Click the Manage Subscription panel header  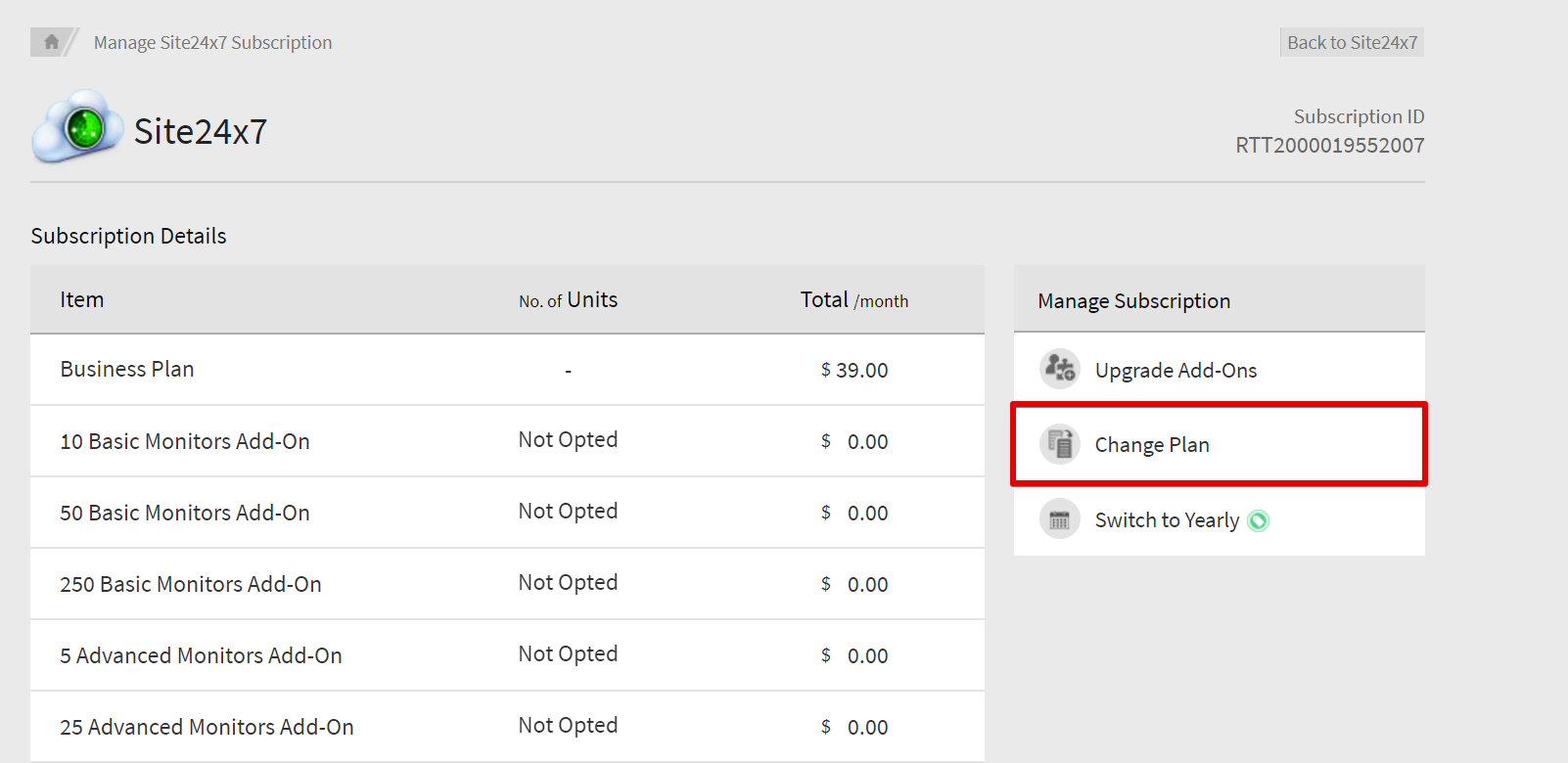tap(1133, 301)
